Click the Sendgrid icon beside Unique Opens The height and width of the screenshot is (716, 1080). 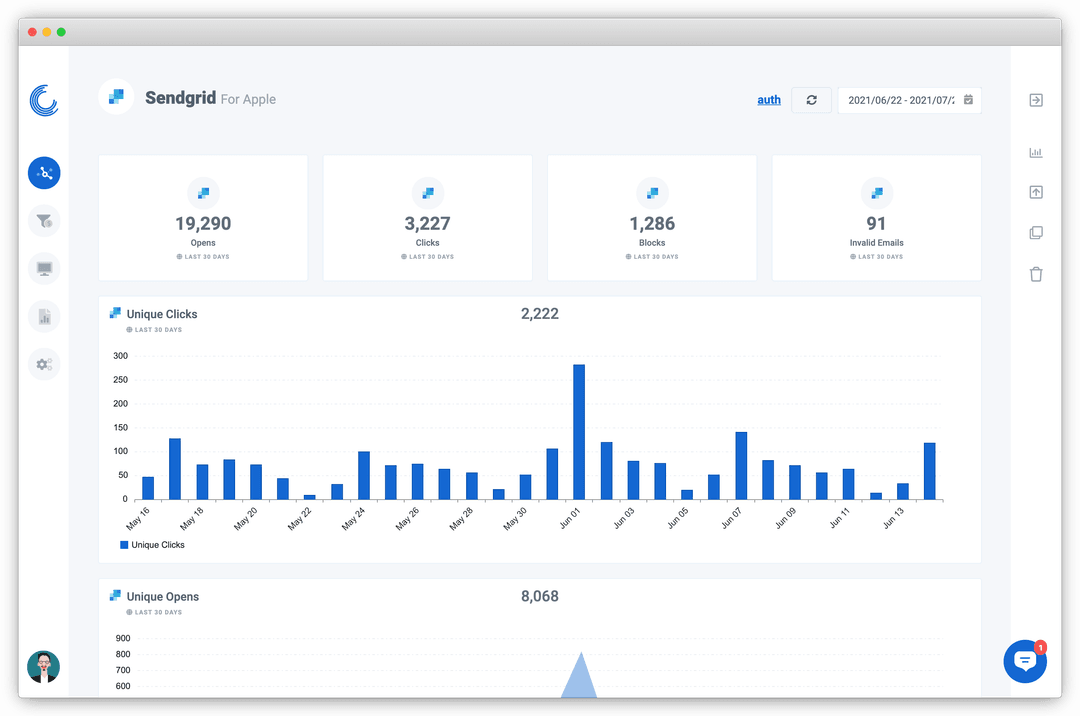[x=115, y=596]
